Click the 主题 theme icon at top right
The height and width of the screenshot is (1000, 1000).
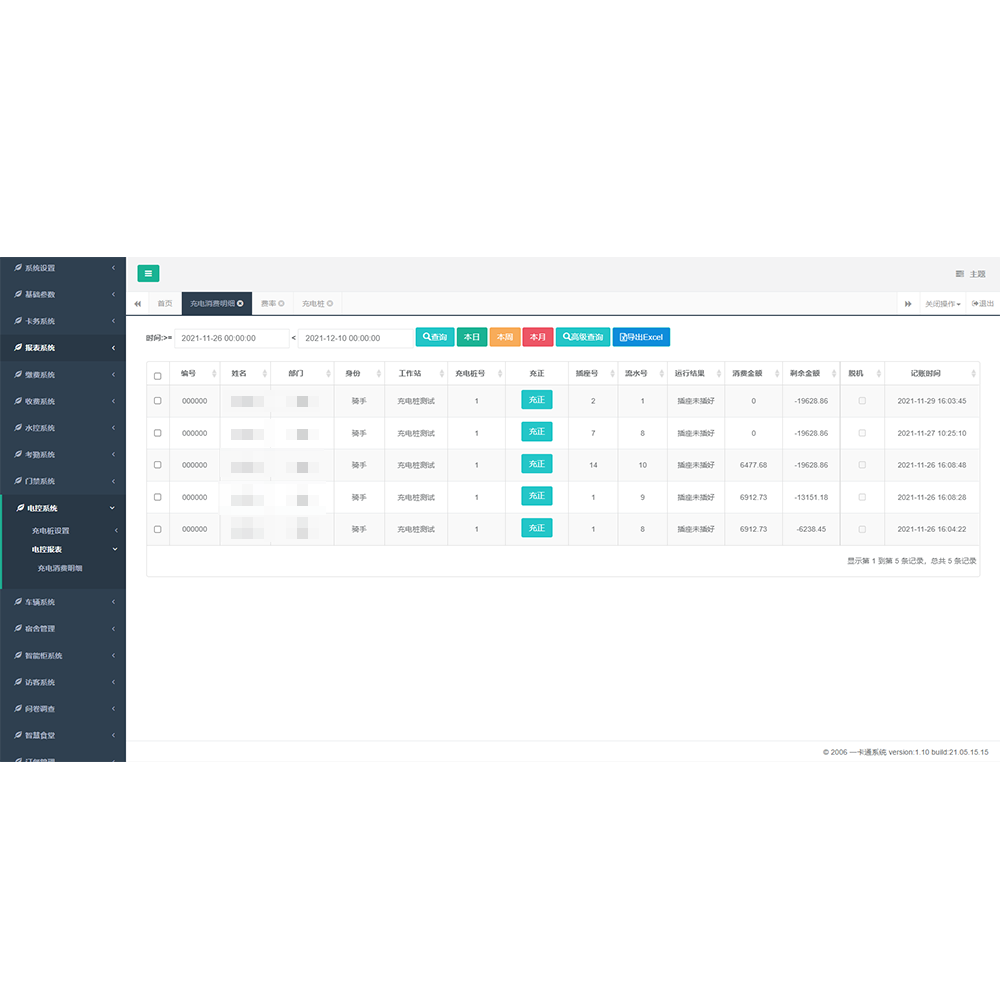click(960, 273)
